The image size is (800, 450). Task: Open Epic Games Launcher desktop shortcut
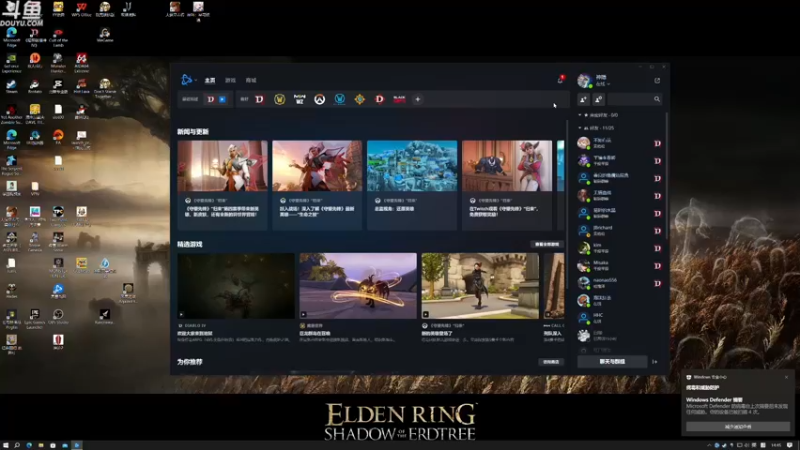34,318
